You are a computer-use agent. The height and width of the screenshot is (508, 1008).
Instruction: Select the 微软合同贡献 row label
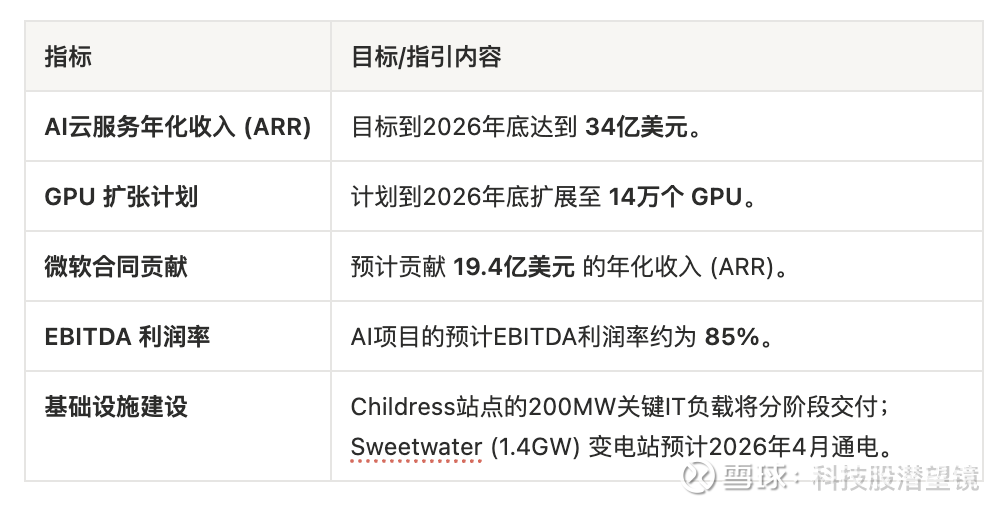(116, 267)
